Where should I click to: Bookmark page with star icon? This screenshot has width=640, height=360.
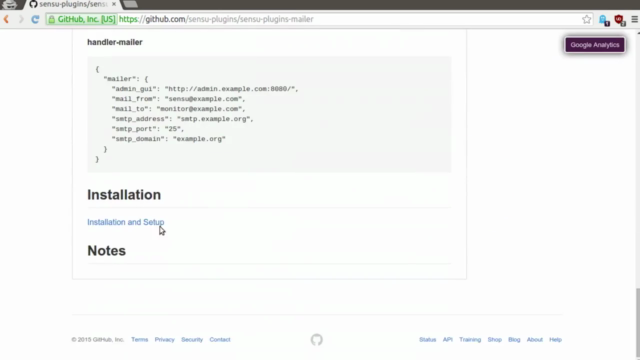pyautogui.click(x=587, y=19)
